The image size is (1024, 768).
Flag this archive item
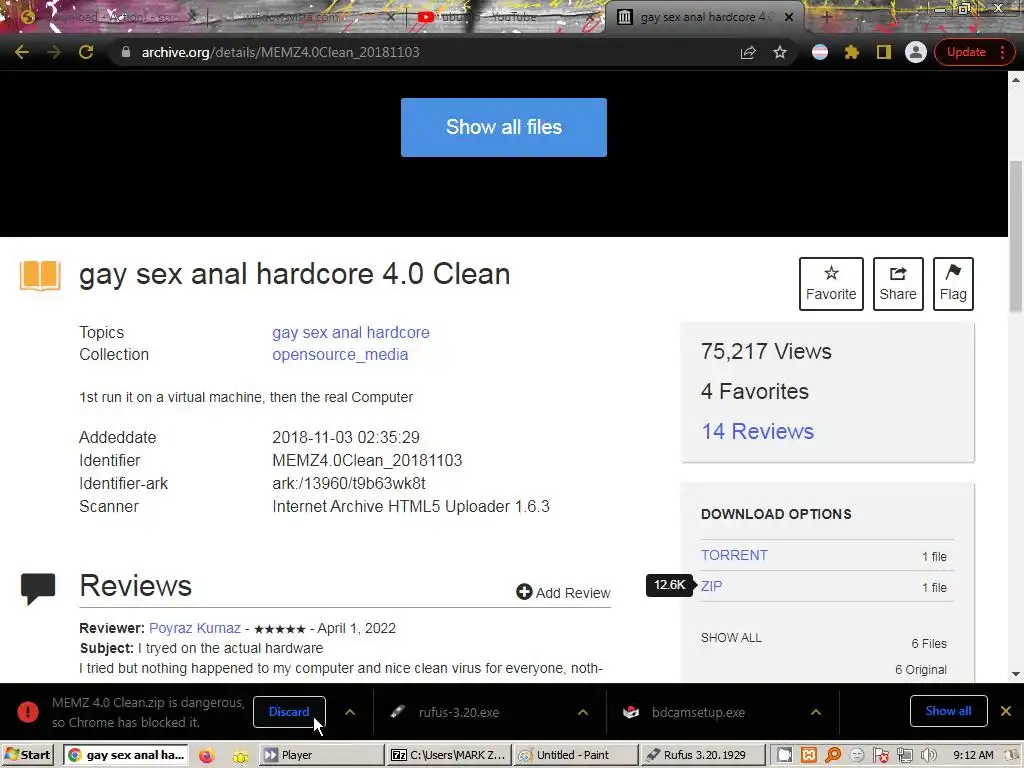(x=953, y=283)
